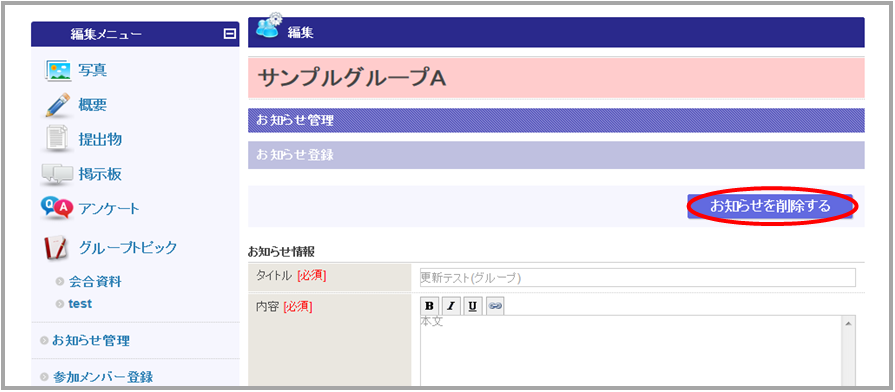Image resolution: width=895 pixels, height=392 pixels.
Task: Click the 概要 pencil icon
Action: point(58,106)
